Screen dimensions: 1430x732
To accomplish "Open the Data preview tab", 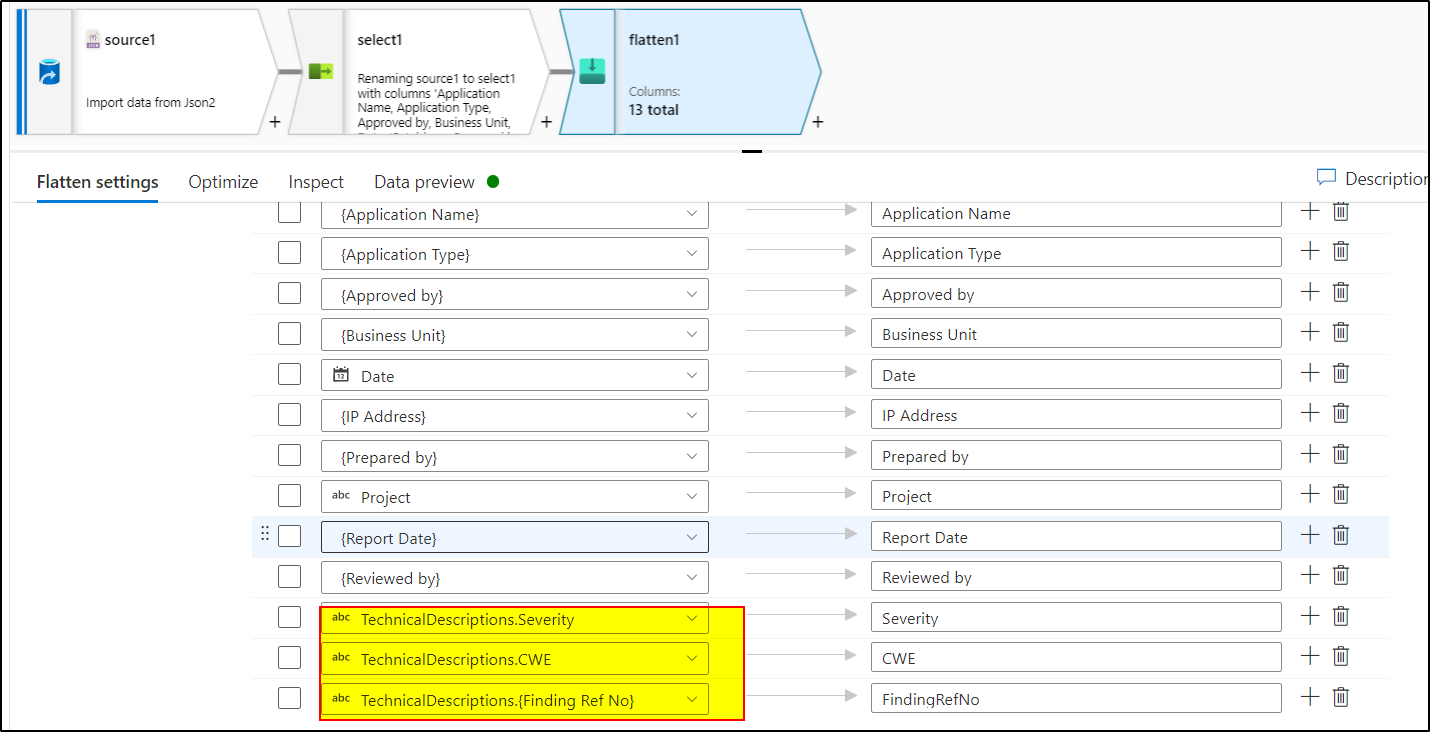I will pyautogui.click(x=423, y=181).
